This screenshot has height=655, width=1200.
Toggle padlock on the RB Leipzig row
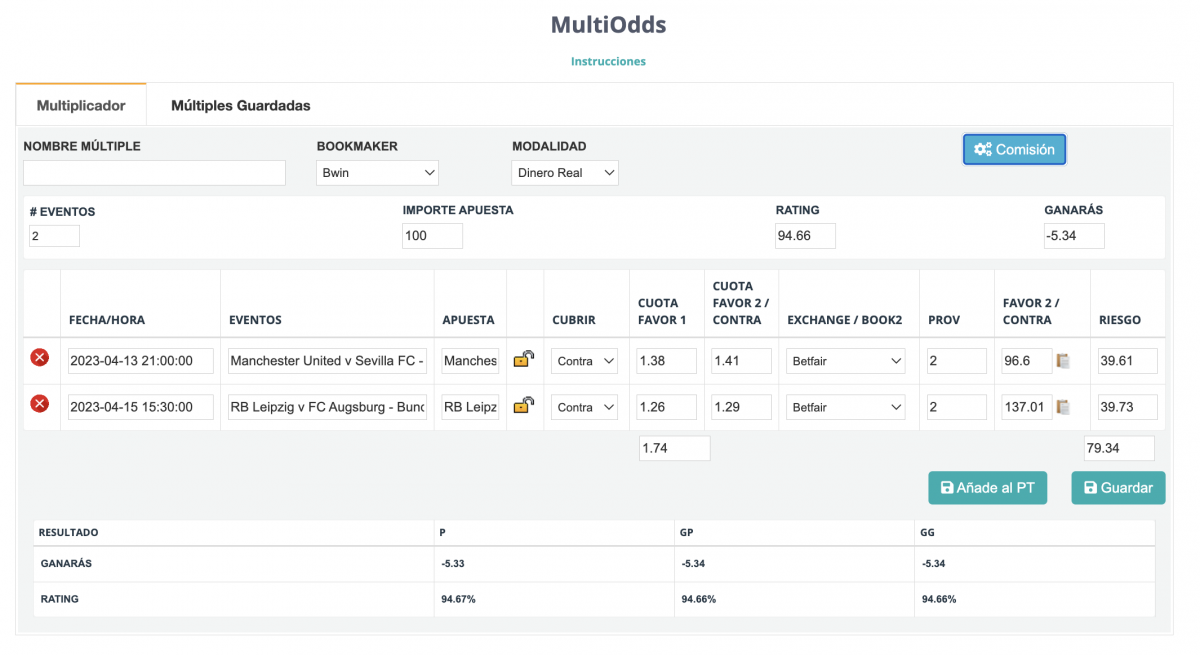(x=523, y=405)
